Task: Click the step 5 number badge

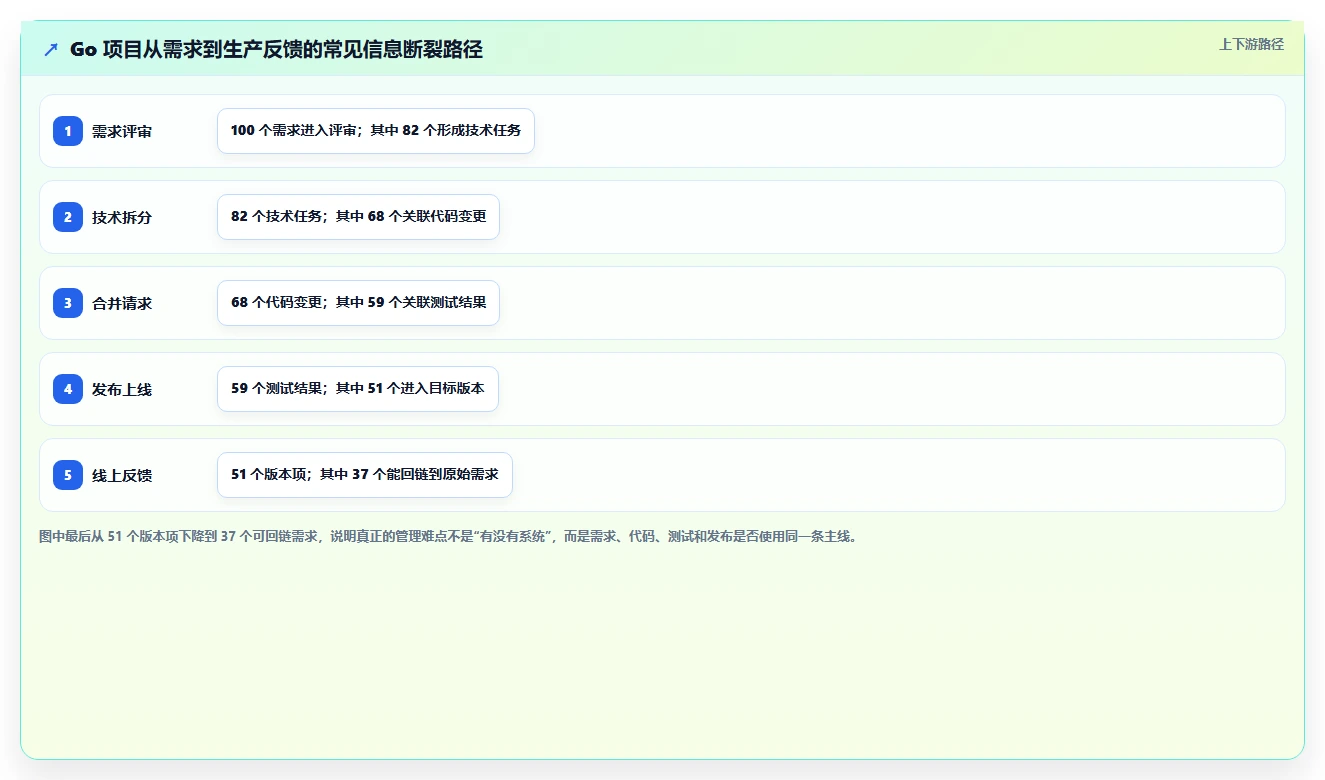Action: [x=68, y=475]
